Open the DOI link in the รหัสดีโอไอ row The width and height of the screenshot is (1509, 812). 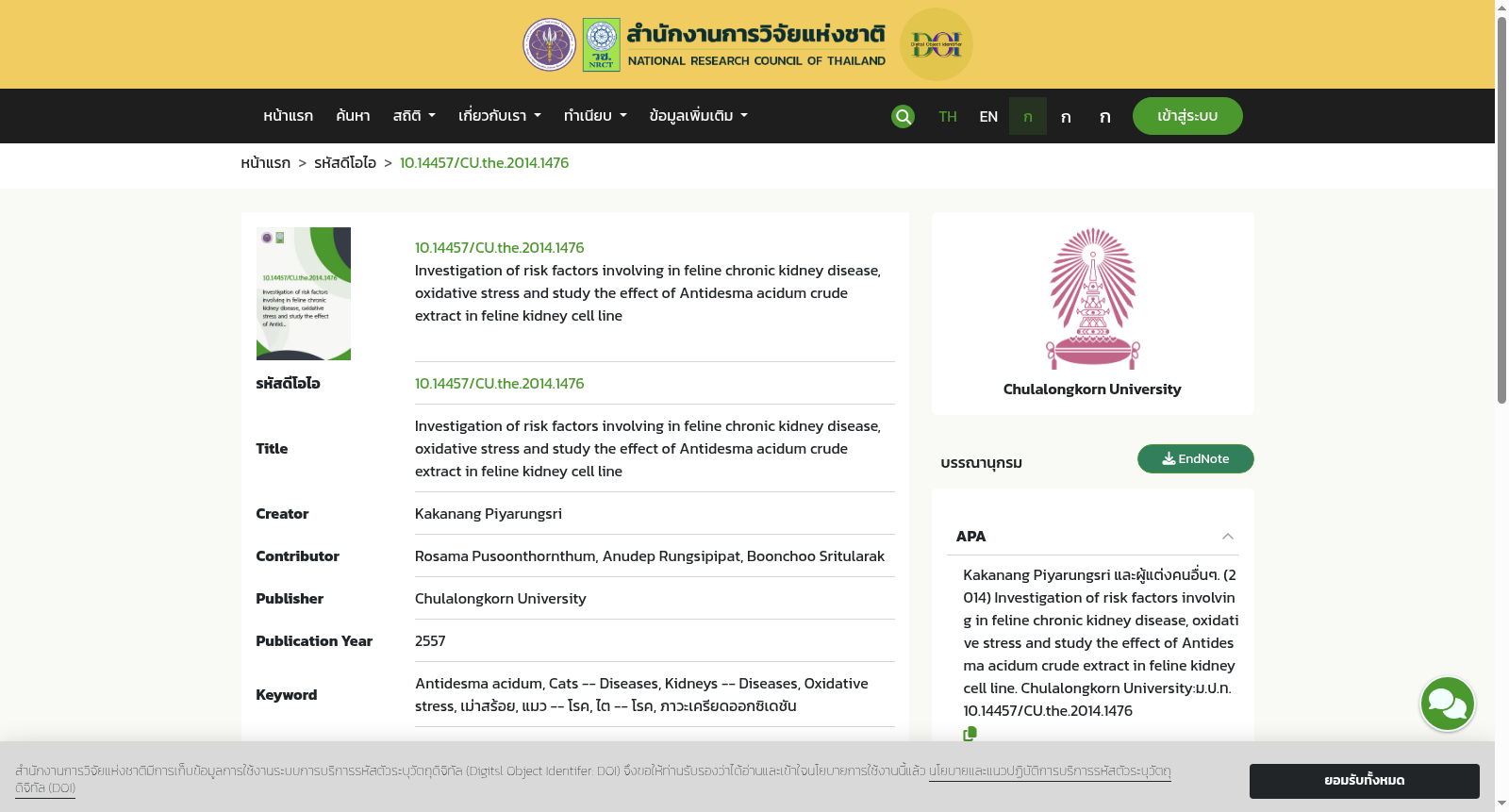[x=499, y=383]
